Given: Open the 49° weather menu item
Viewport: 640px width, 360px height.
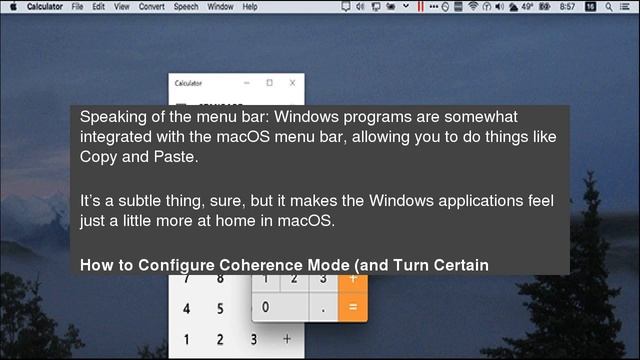Looking at the screenshot, I should [x=521, y=7].
